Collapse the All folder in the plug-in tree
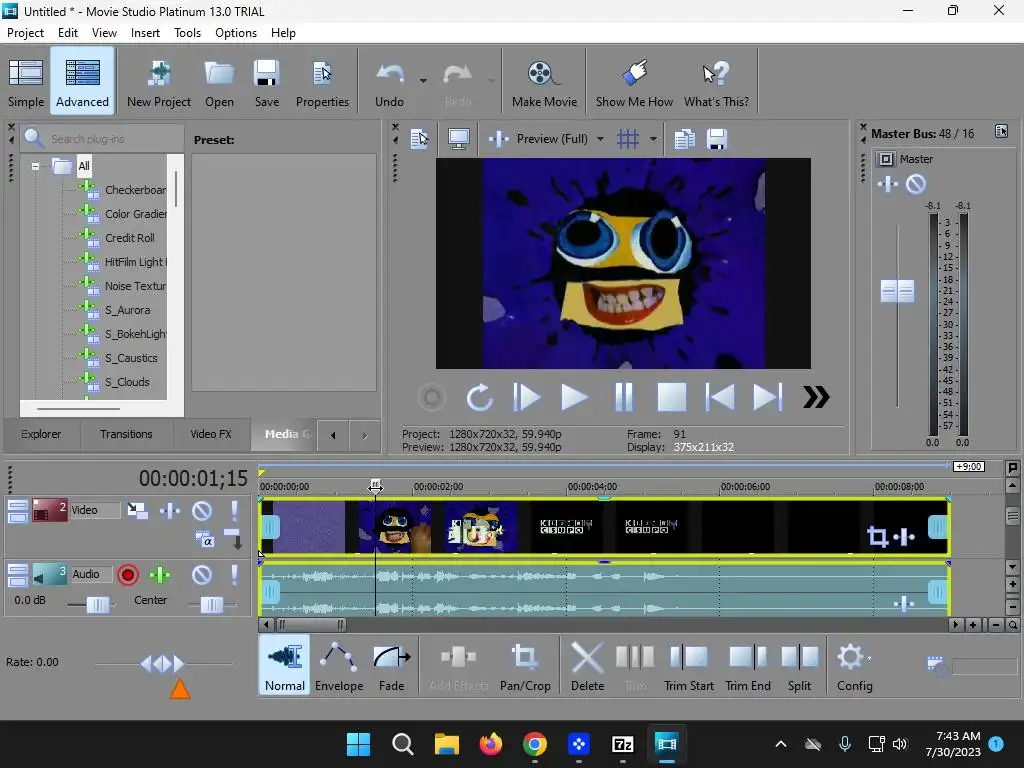The width and height of the screenshot is (1024, 768). point(35,166)
